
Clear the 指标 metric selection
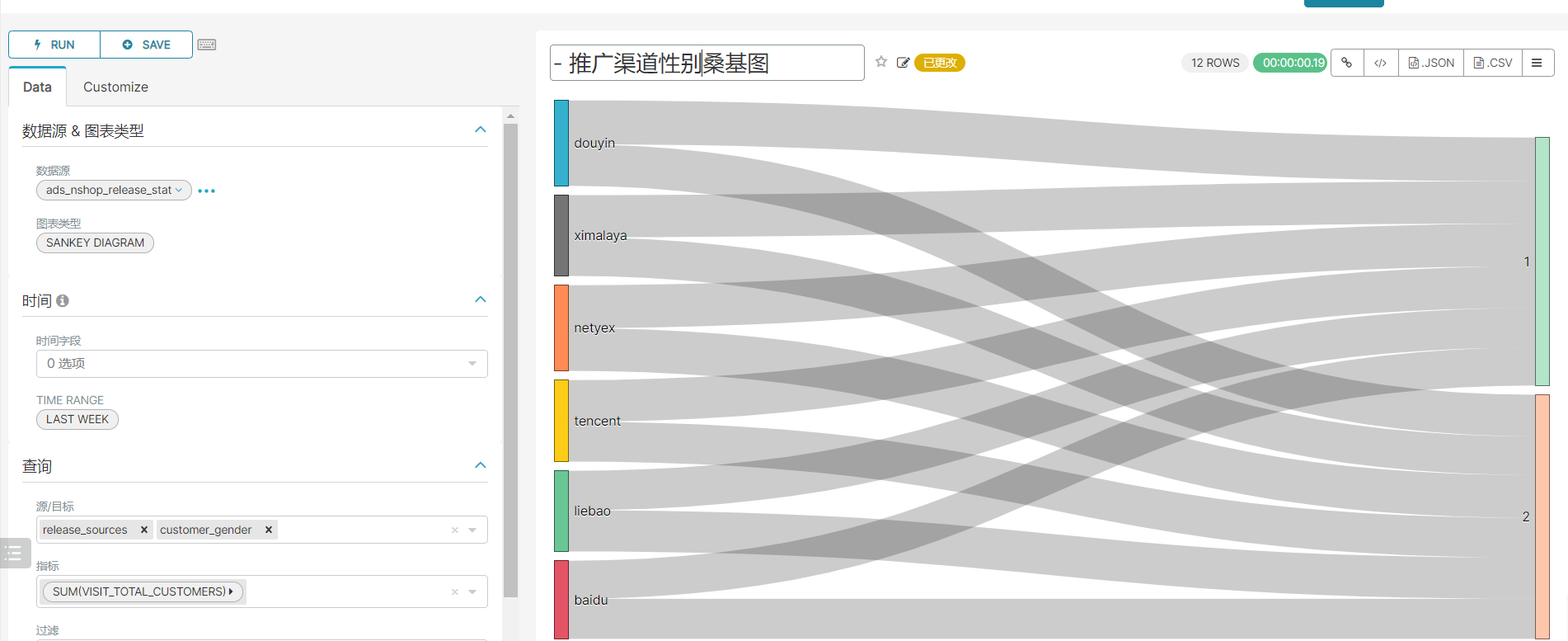pyautogui.click(x=454, y=592)
